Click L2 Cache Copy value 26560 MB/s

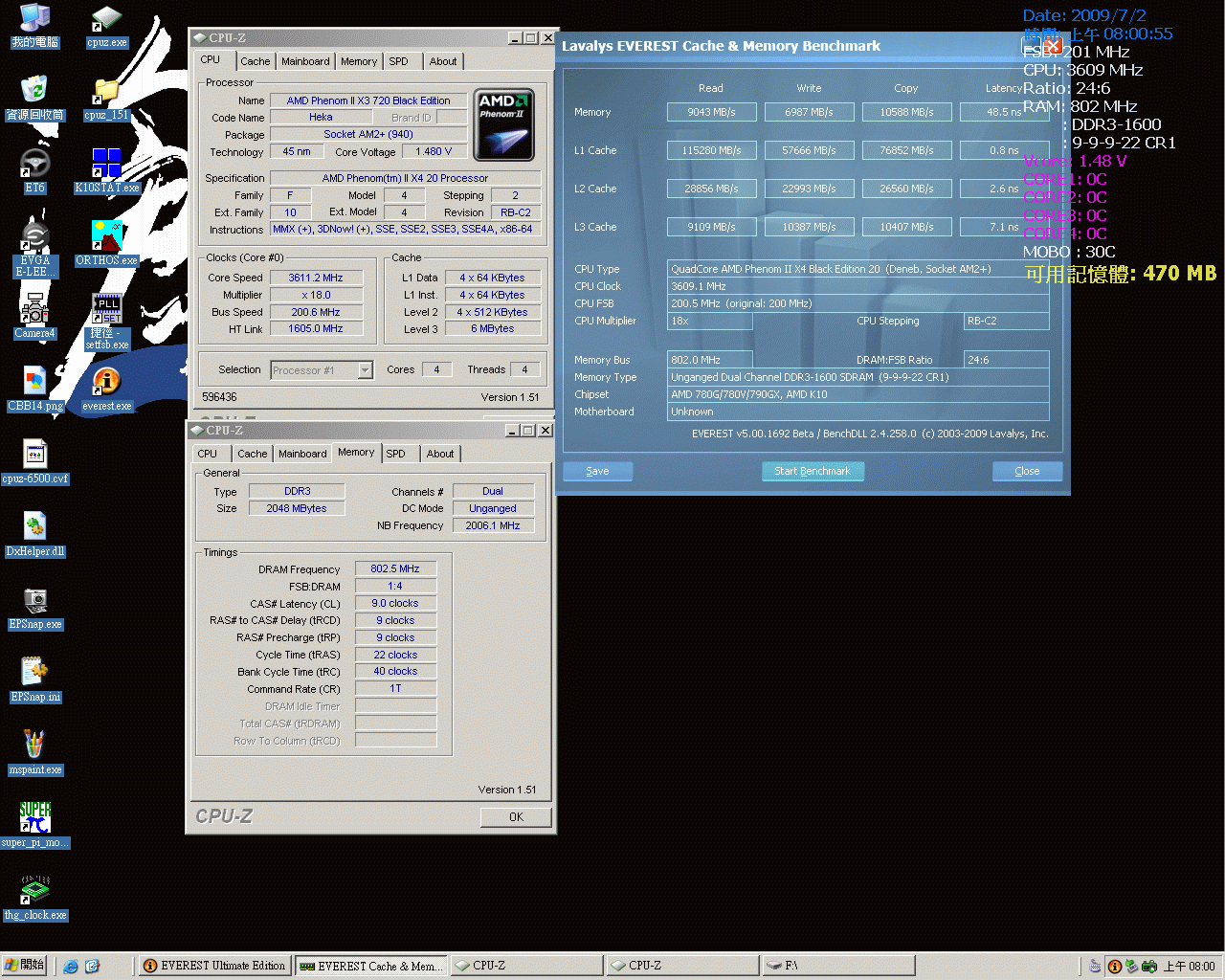coord(906,189)
